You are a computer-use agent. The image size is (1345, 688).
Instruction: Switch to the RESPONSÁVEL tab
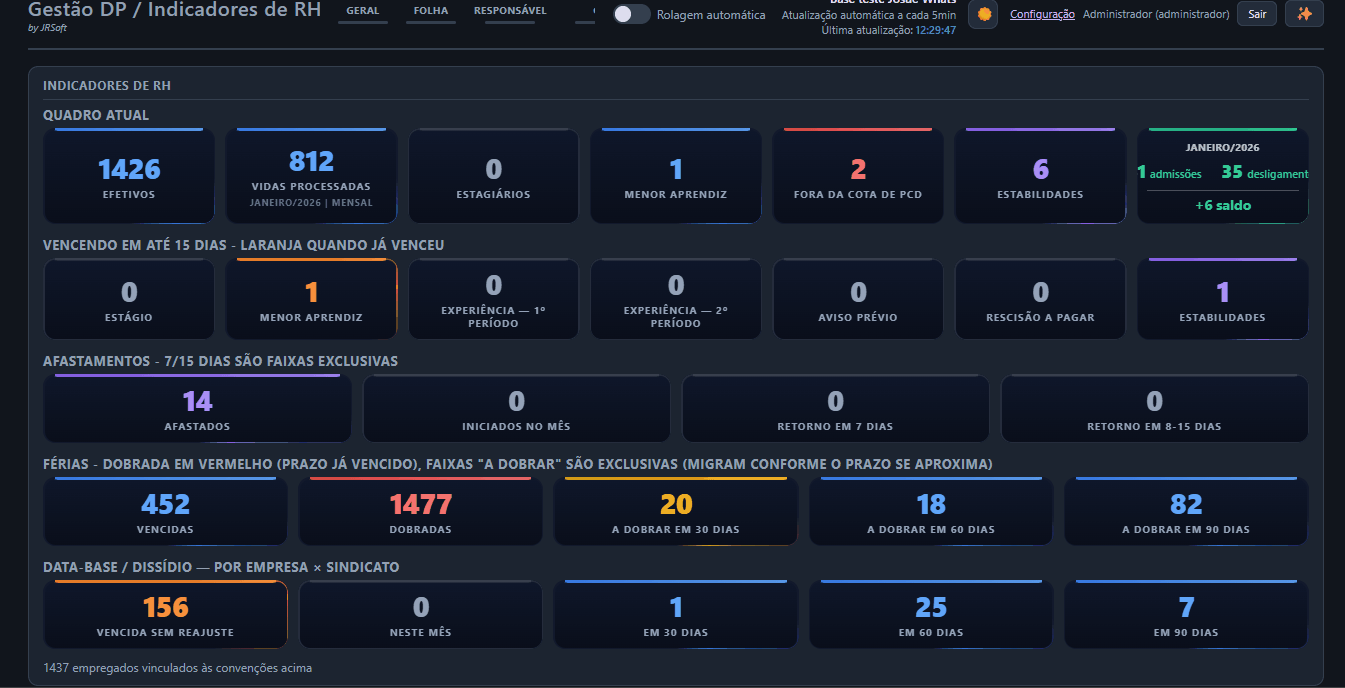(x=510, y=11)
